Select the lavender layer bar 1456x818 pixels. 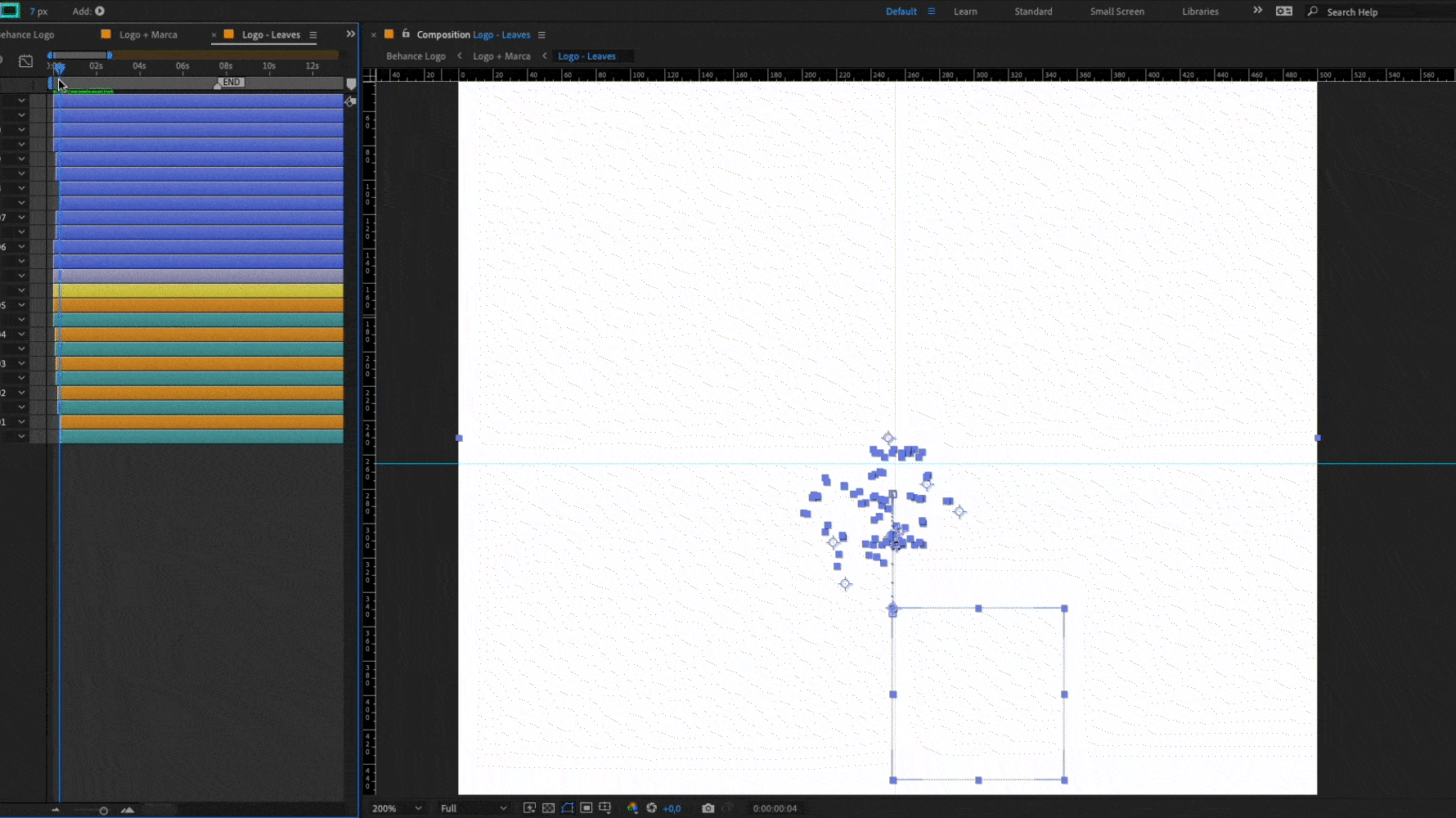point(198,276)
